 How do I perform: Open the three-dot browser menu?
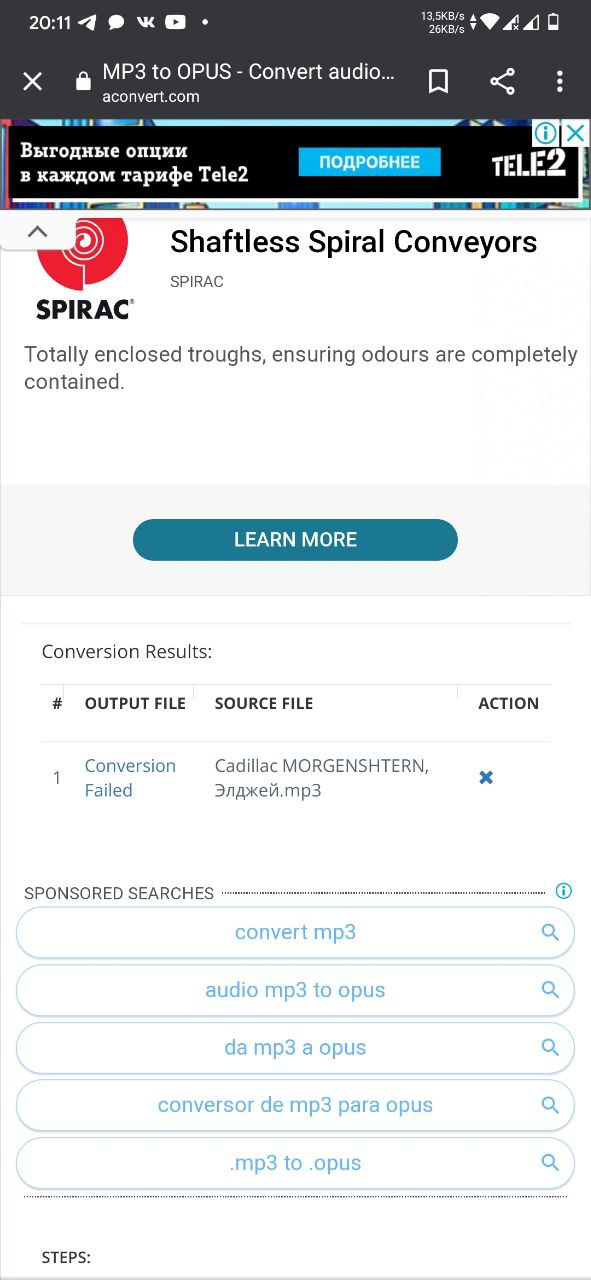560,82
